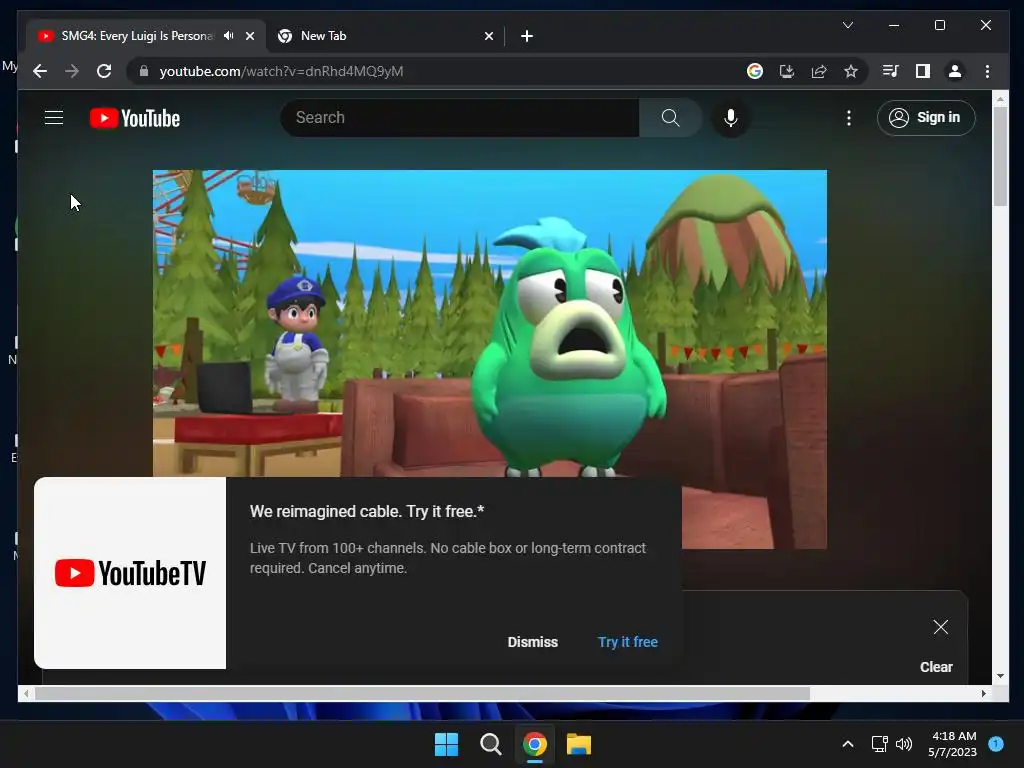This screenshot has height=768, width=1024.
Task: Toggle Chrome side panel
Action: point(923,71)
